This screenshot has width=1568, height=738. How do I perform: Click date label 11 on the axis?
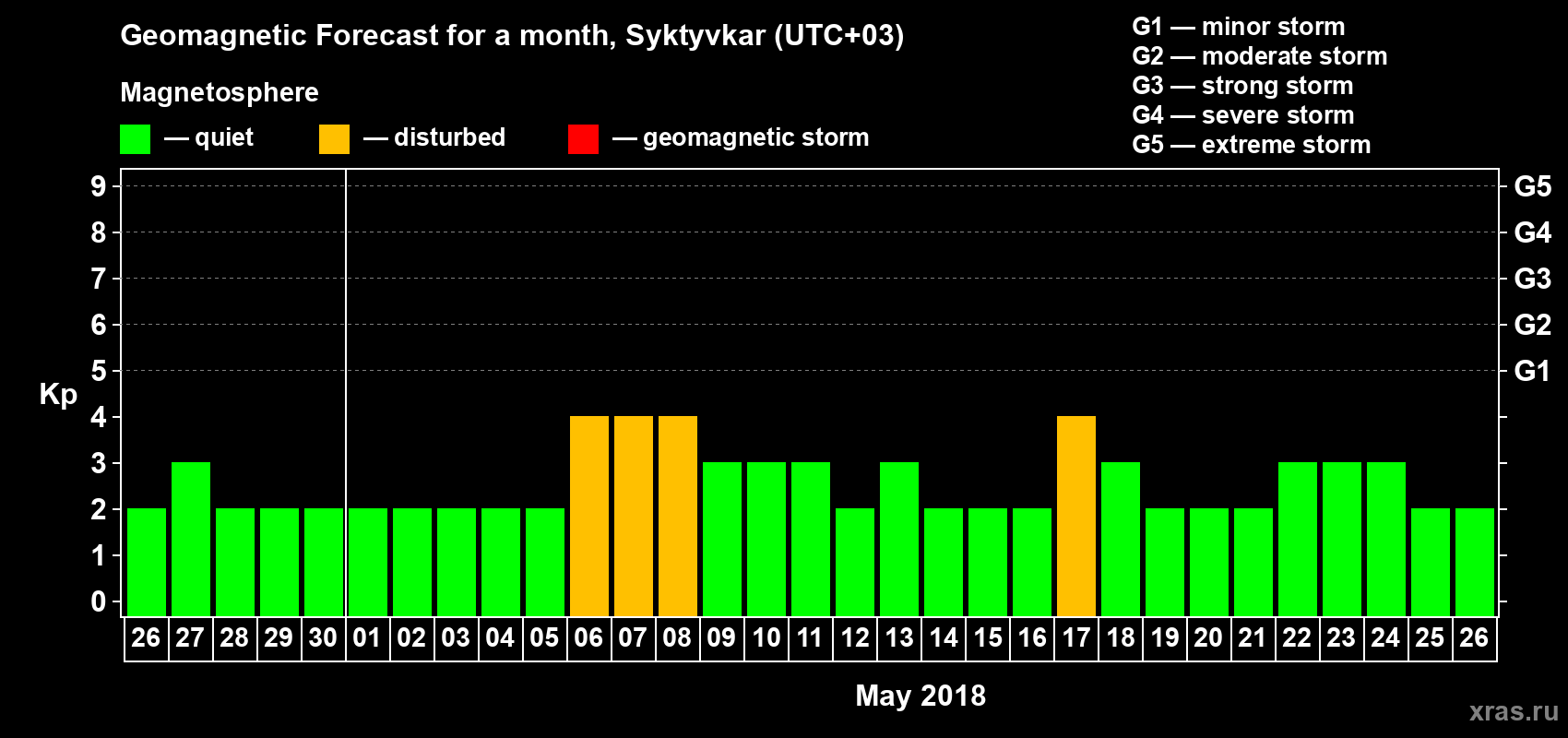pos(810,637)
